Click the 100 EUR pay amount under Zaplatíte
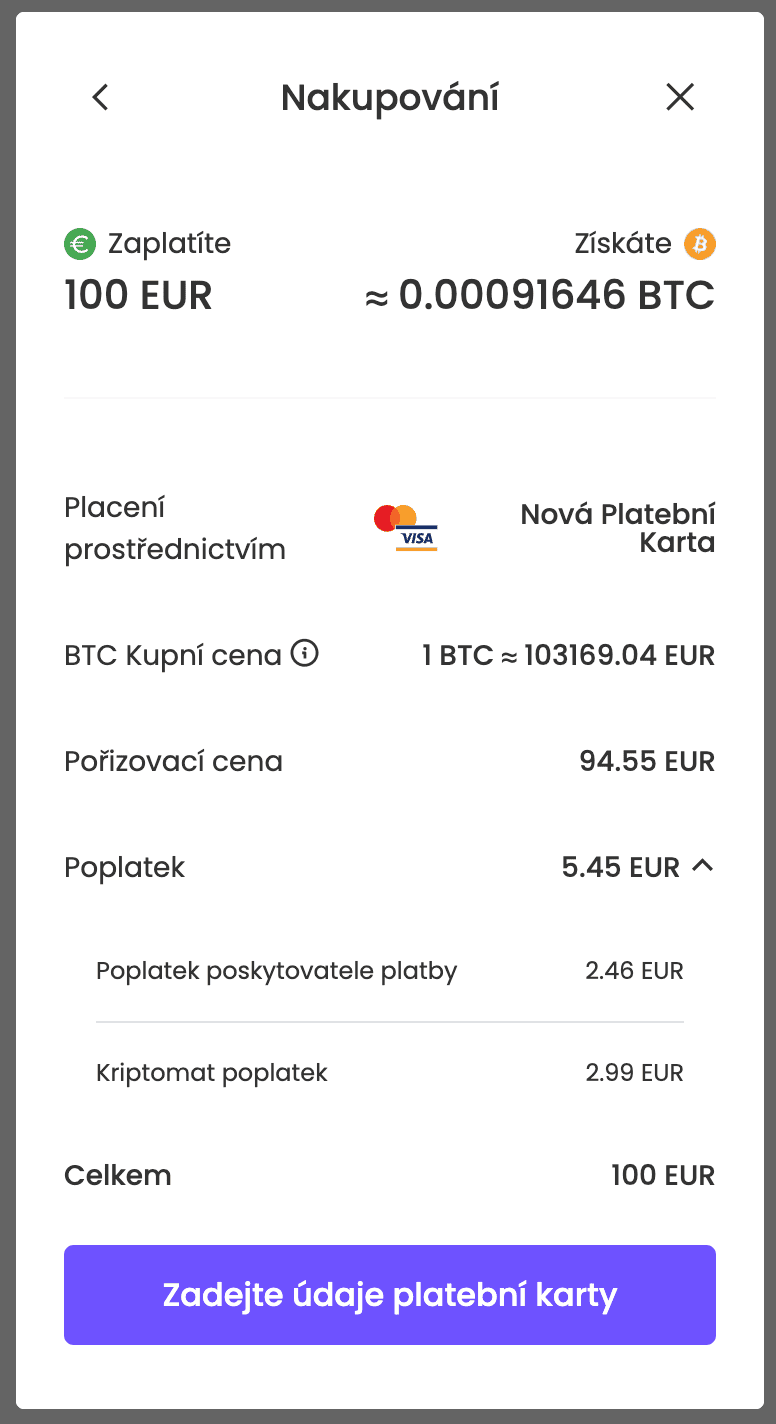This screenshot has height=1424, width=776. [x=138, y=296]
